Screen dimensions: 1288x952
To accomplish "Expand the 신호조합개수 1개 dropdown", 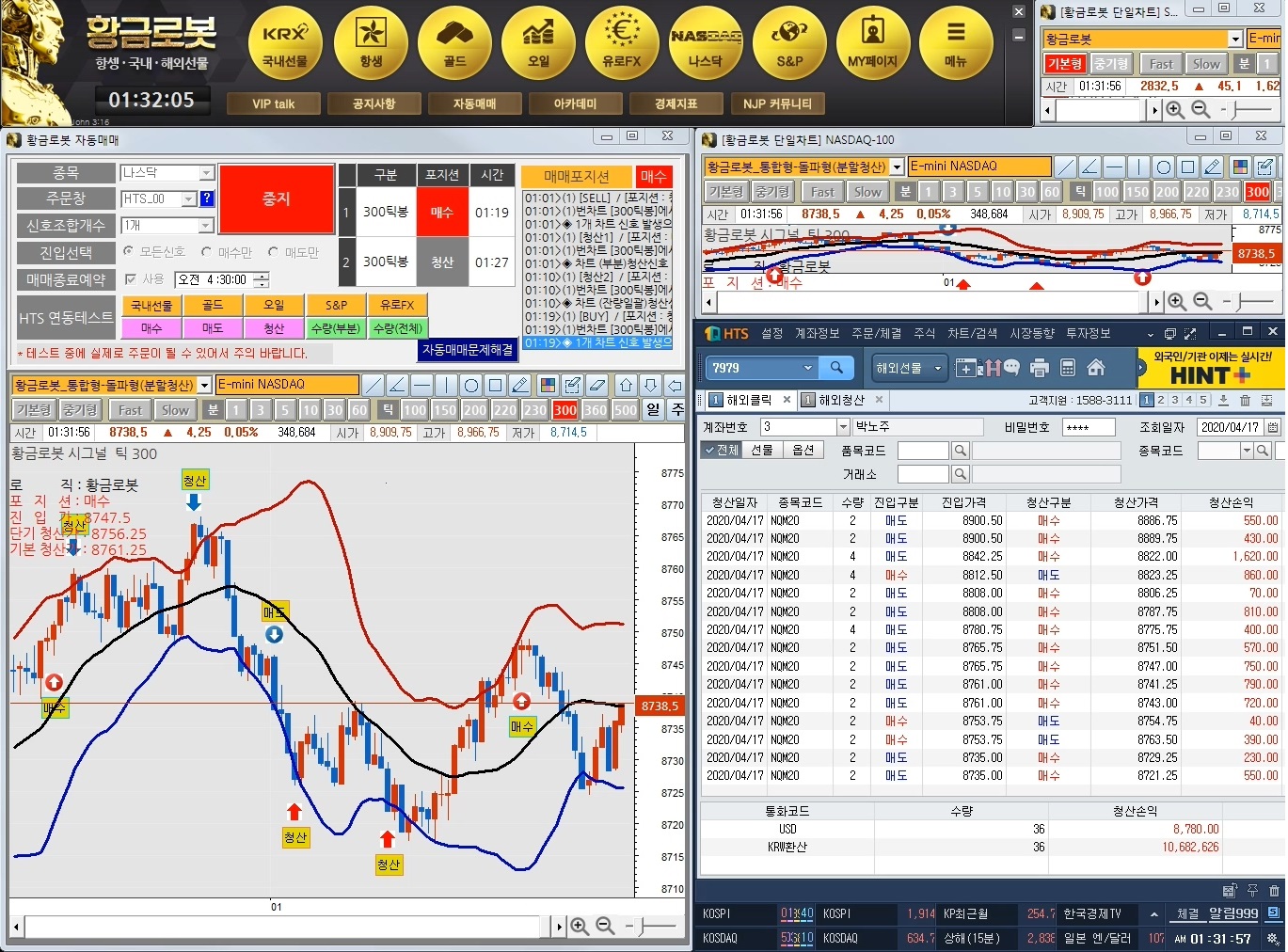I will pos(206,226).
